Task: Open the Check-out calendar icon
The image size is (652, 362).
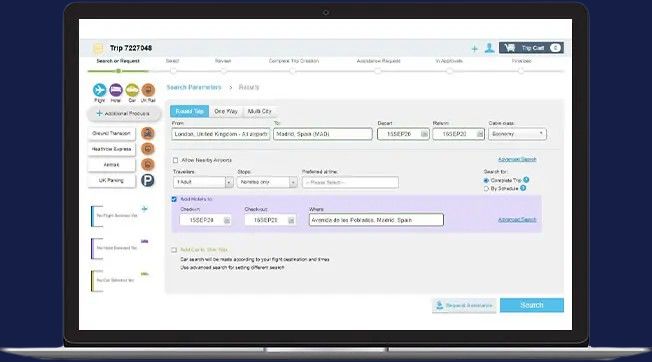Action: point(291,220)
